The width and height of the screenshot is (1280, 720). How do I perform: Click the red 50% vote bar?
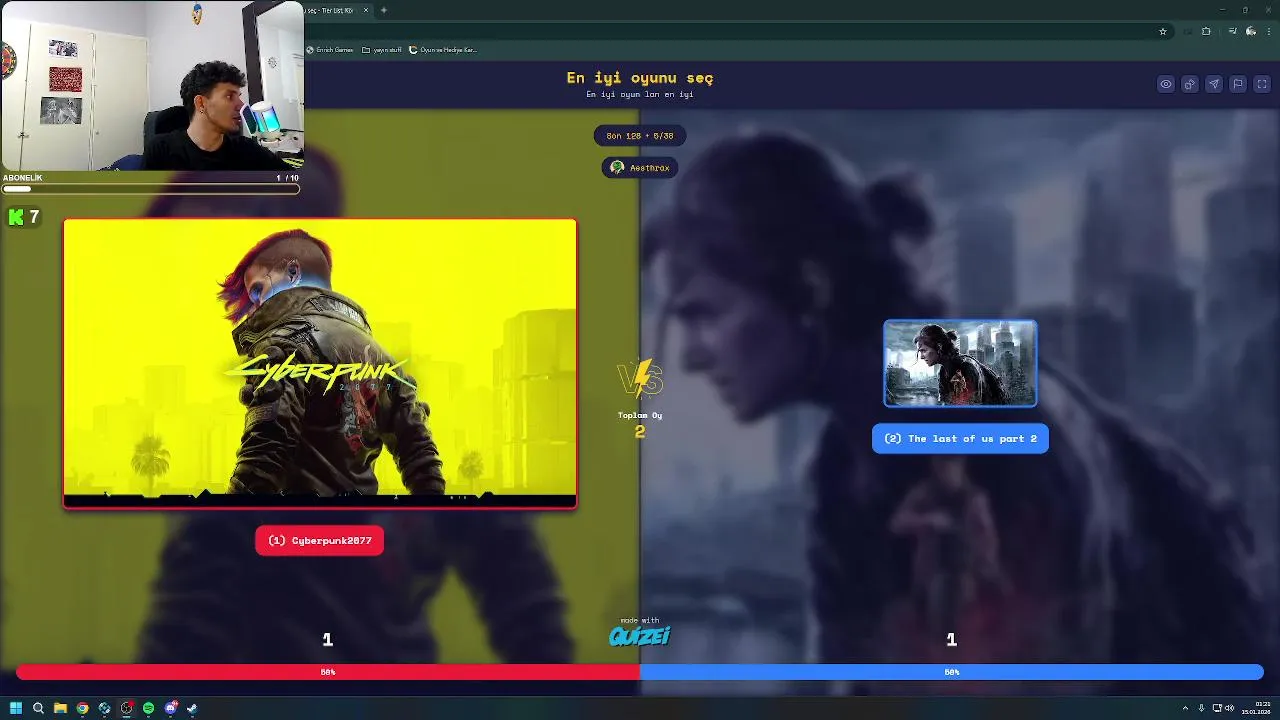click(x=328, y=672)
